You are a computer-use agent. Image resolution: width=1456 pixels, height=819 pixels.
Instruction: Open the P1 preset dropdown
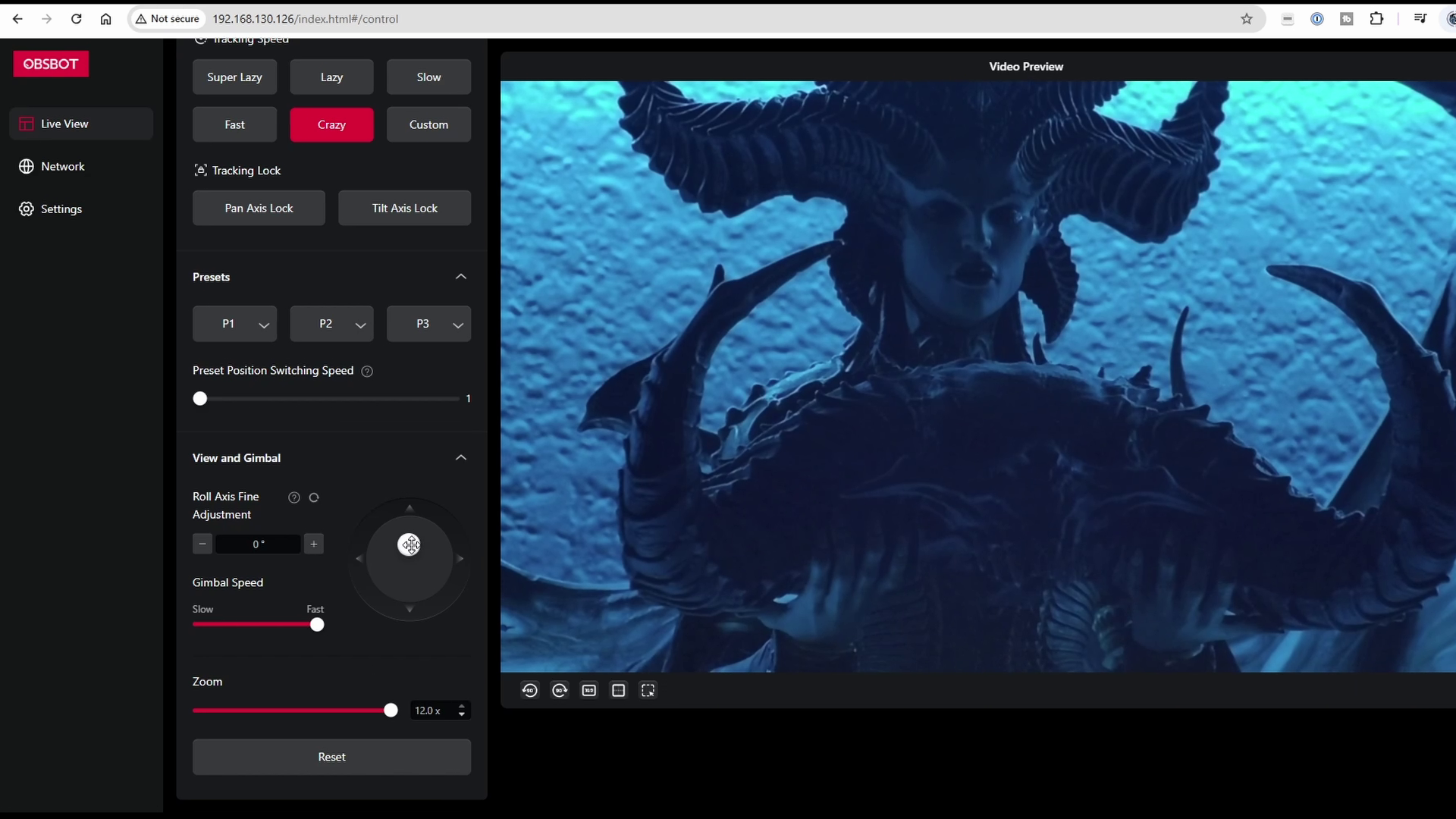click(263, 325)
